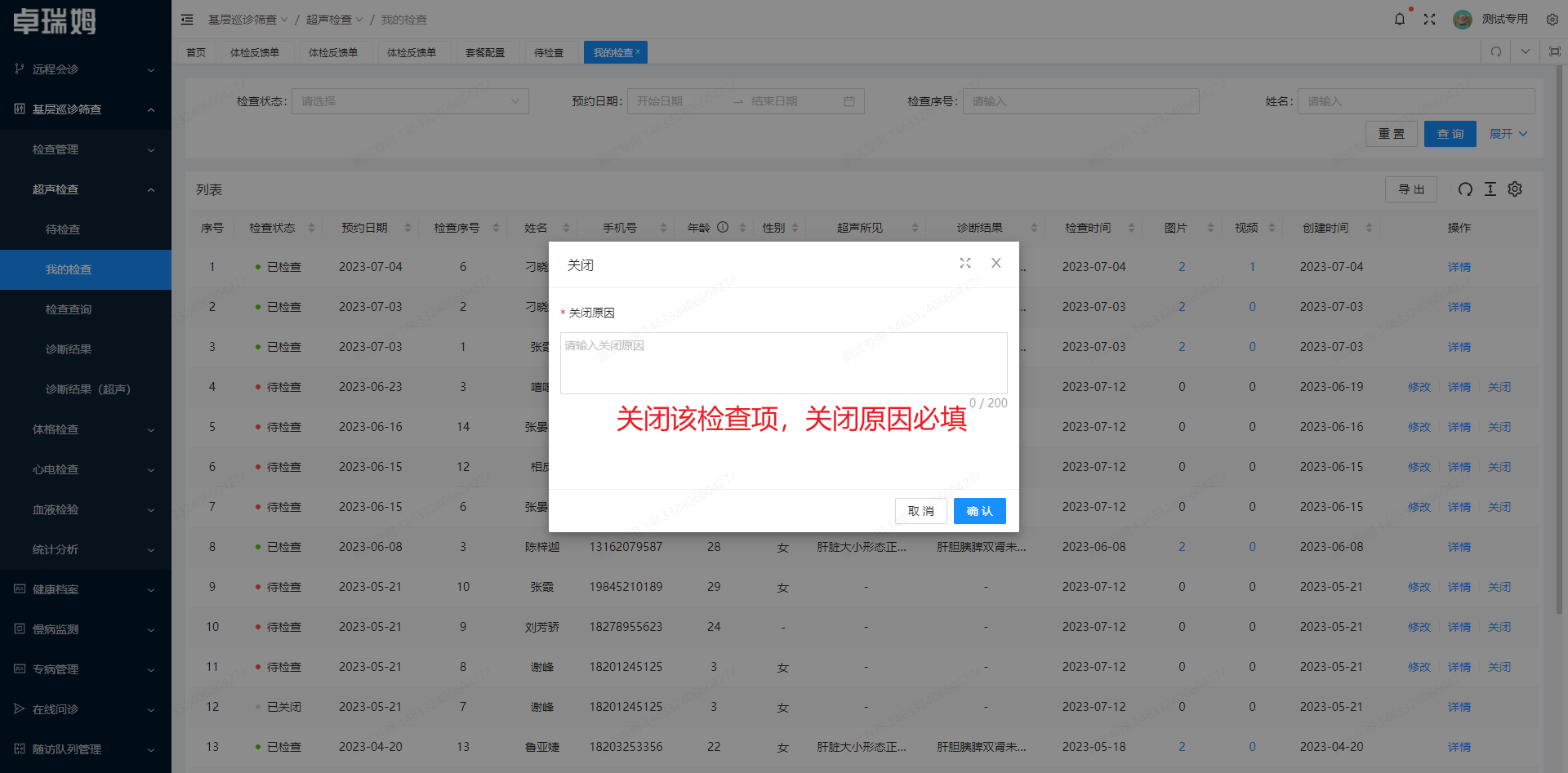1568x773 pixels.
Task: Close the 我的检查 tab
Action: (x=638, y=51)
